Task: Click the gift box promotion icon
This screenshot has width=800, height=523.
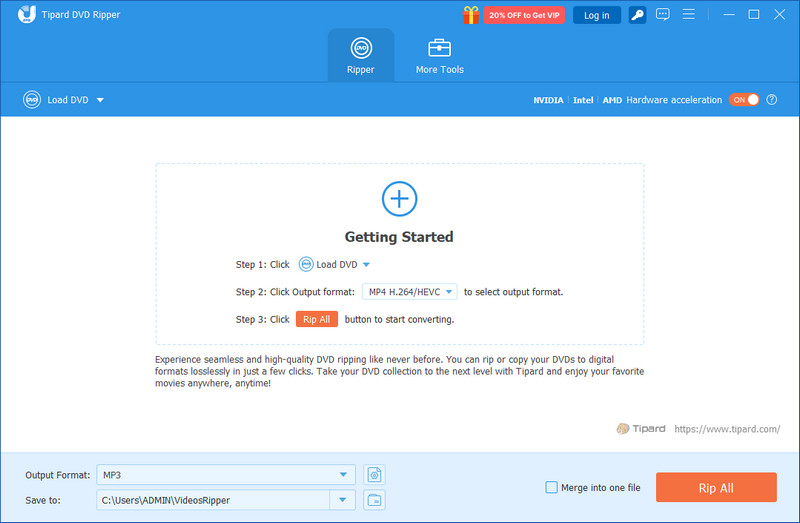Action: pyautogui.click(x=471, y=15)
